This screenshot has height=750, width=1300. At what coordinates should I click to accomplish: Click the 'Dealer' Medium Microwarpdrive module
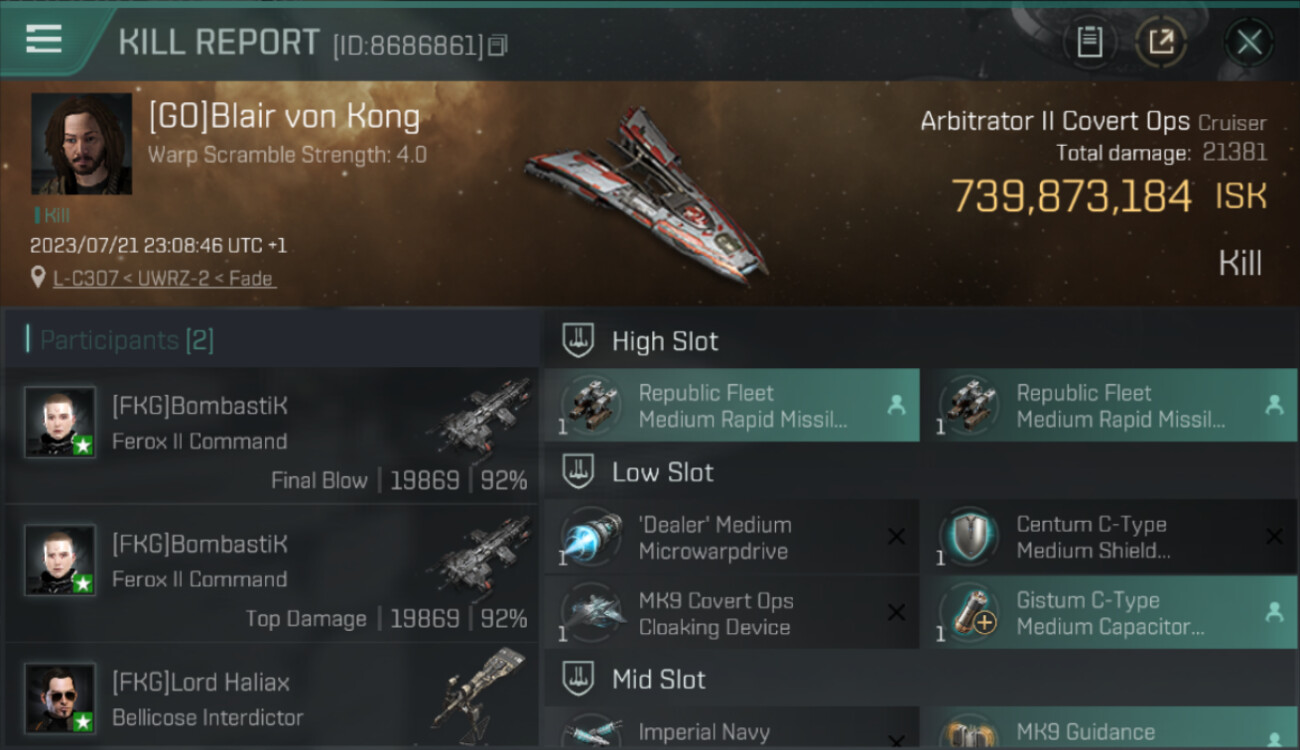point(731,537)
